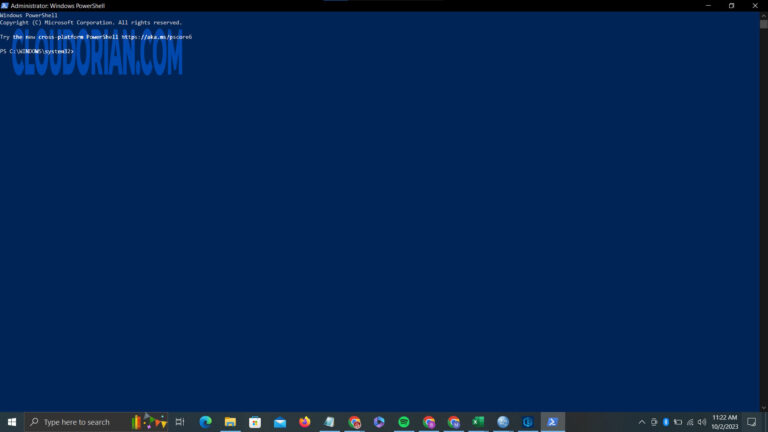Open Microsoft Store from the taskbar
Image resolution: width=768 pixels, height=432 pixels.
(255, 422)
